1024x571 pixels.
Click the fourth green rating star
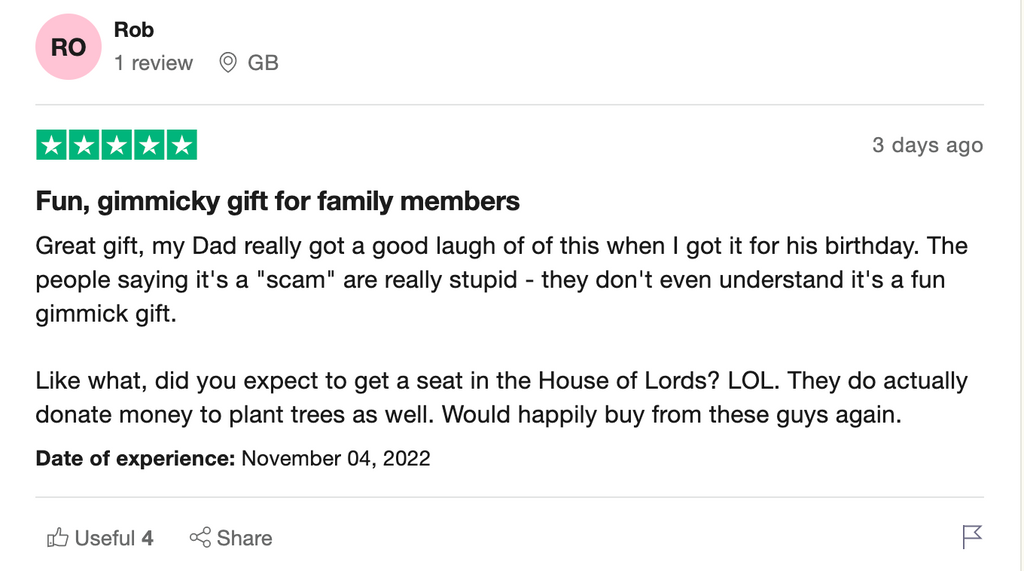click(x=149, y=145)
